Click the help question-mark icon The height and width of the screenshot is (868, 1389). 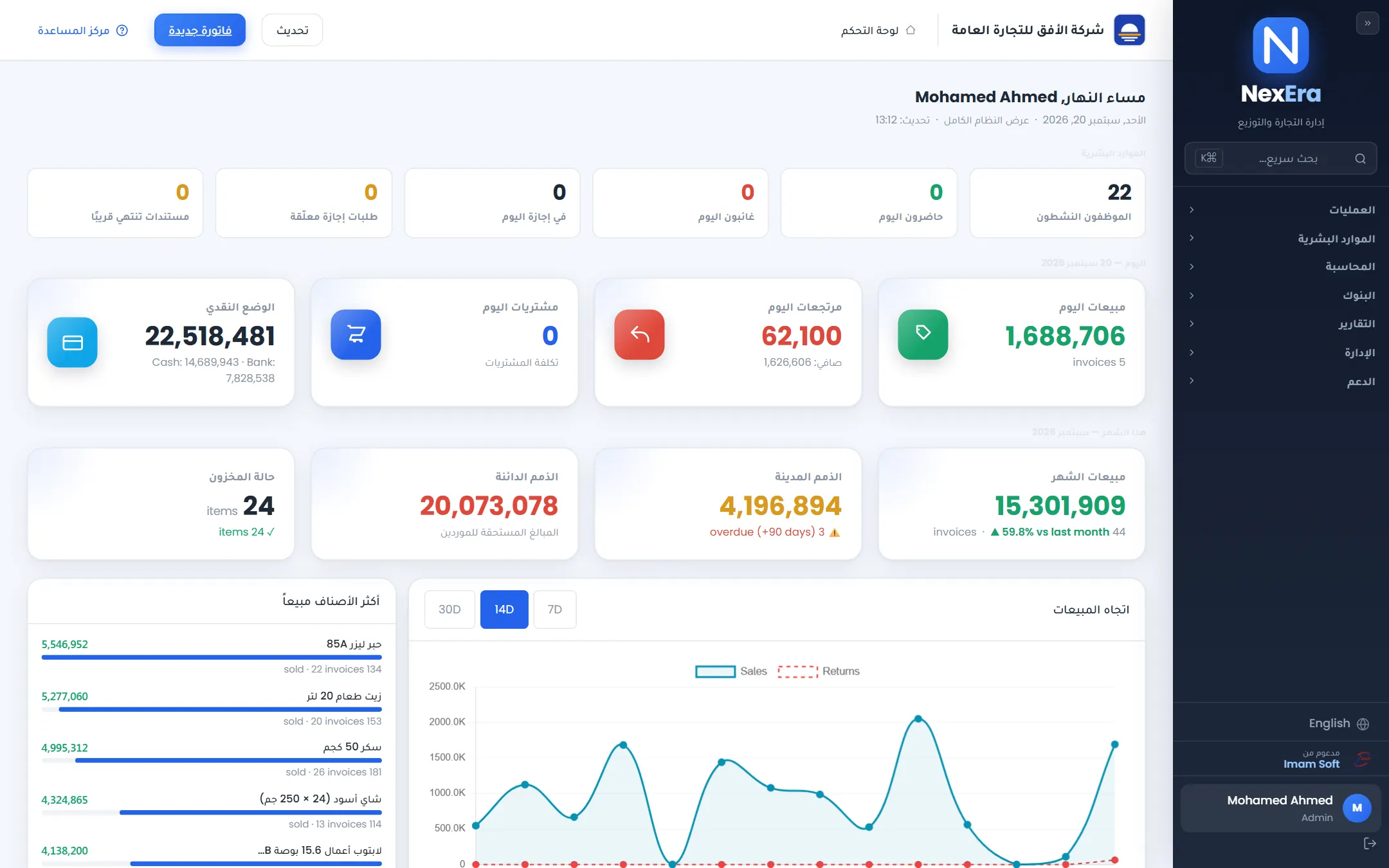click(x=122, y=30)
